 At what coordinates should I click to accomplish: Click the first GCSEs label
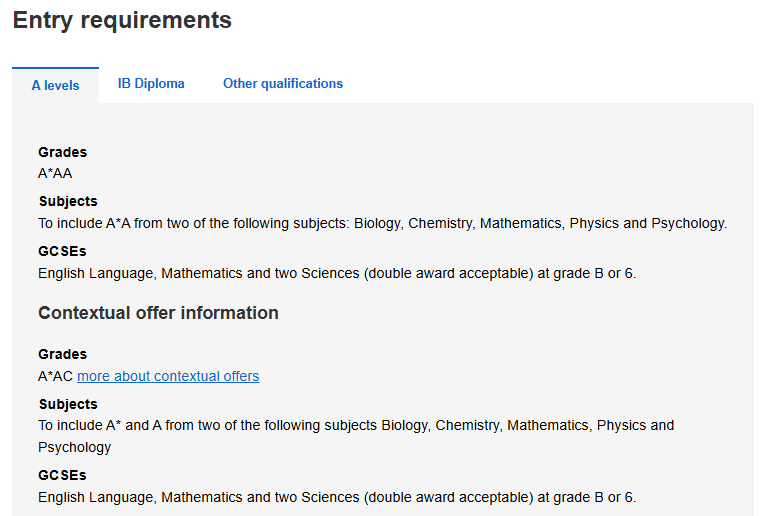point(62,251)
